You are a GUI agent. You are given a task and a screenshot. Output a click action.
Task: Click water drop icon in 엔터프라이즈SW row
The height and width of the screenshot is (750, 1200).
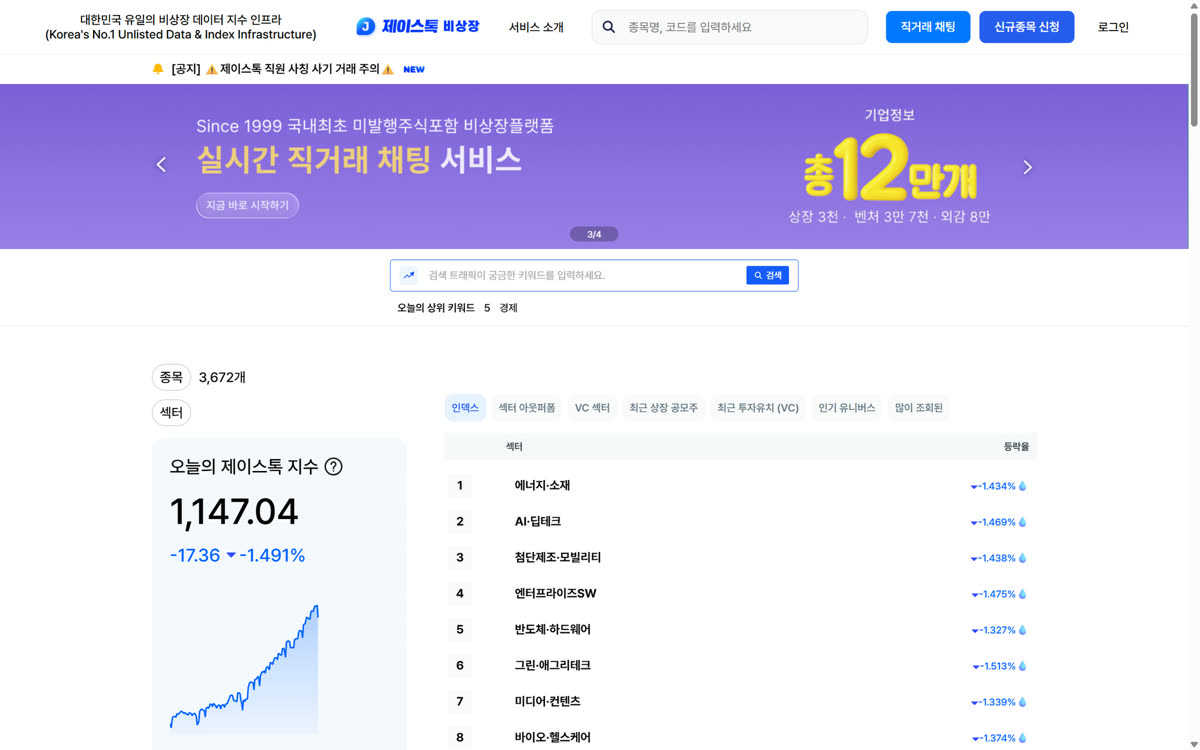pyautogui.click(x=1023, y=594)
